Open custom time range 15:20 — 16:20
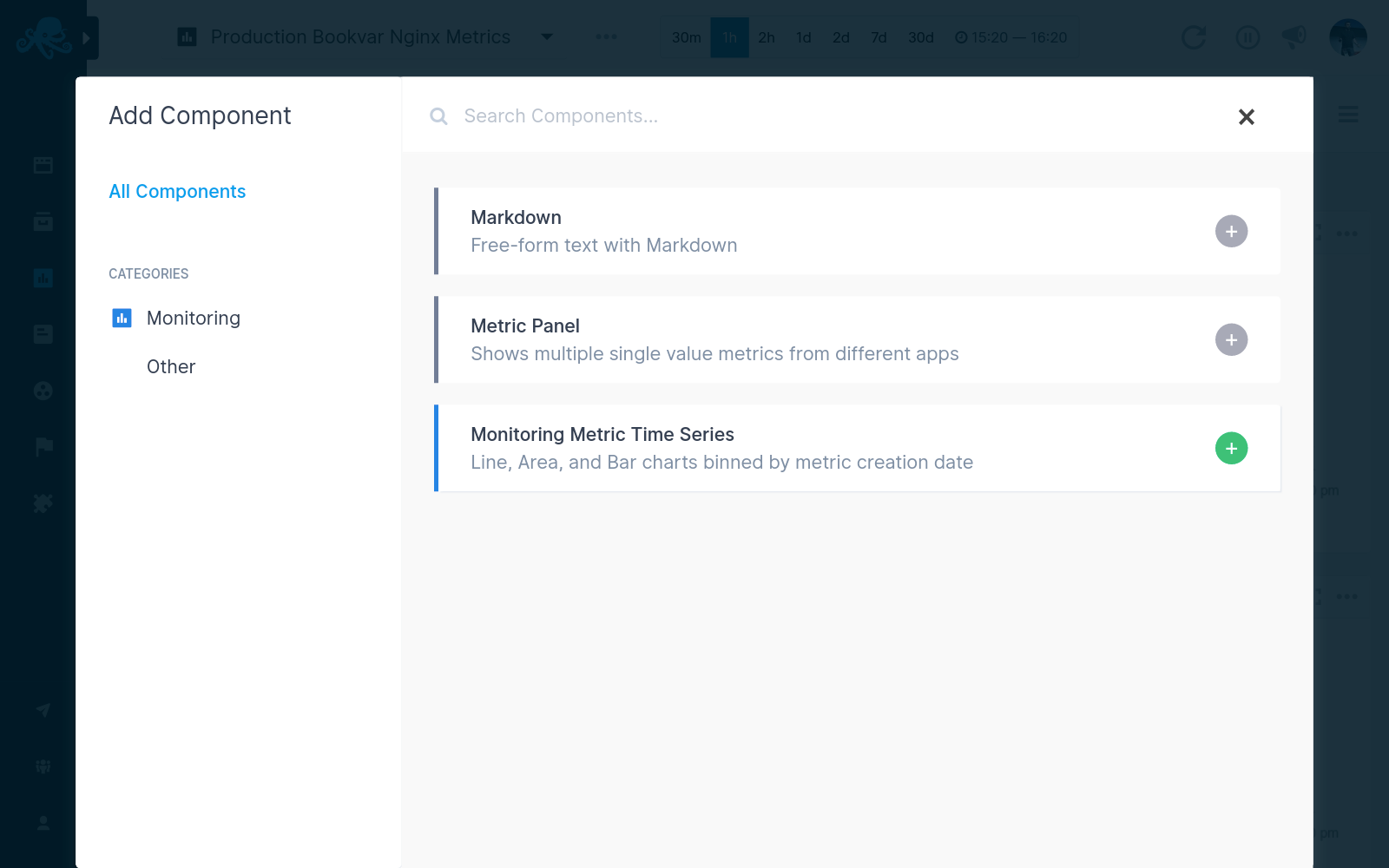1389x868 pixels. 1010,37
